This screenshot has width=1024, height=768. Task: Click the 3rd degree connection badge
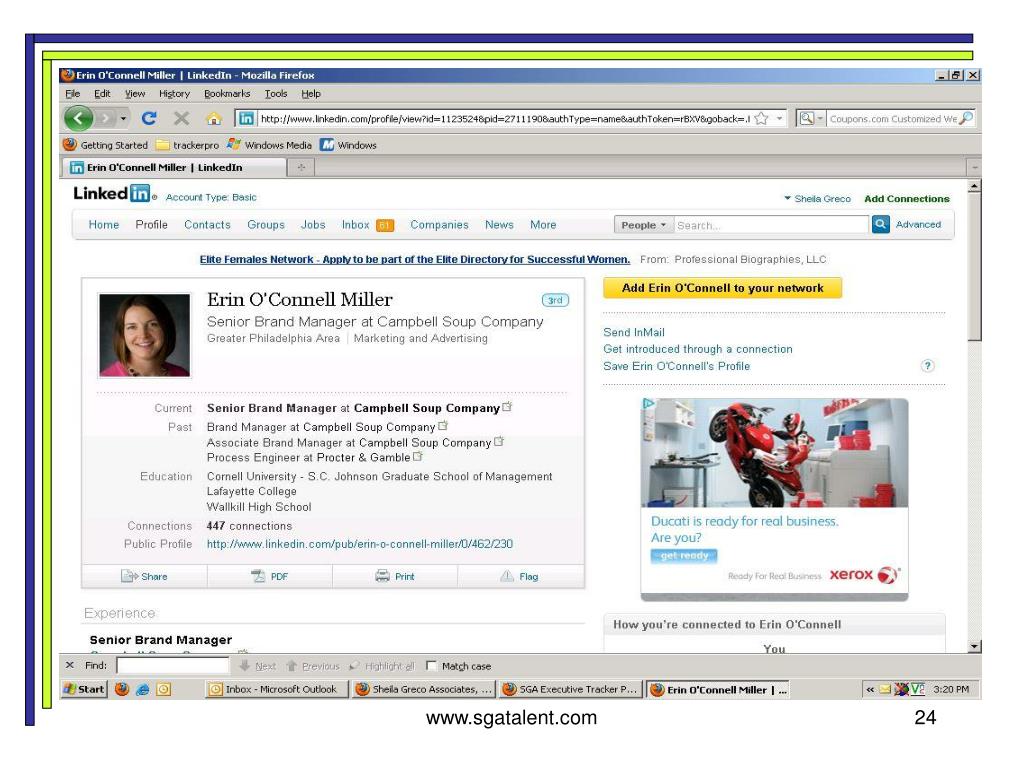(x=555, y=300)
